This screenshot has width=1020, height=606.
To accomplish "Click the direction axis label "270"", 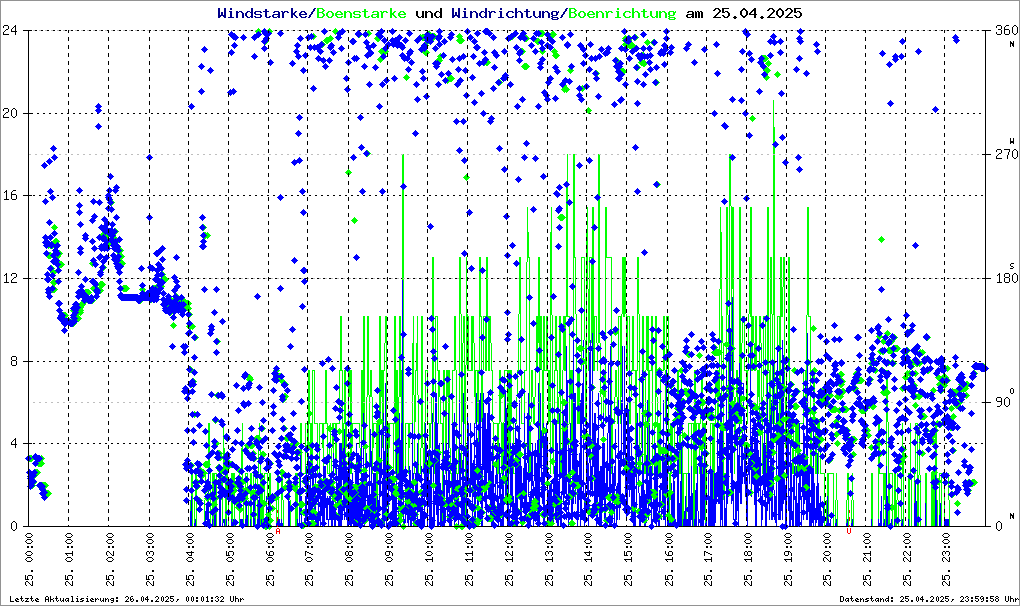I will pos(1007,154).
